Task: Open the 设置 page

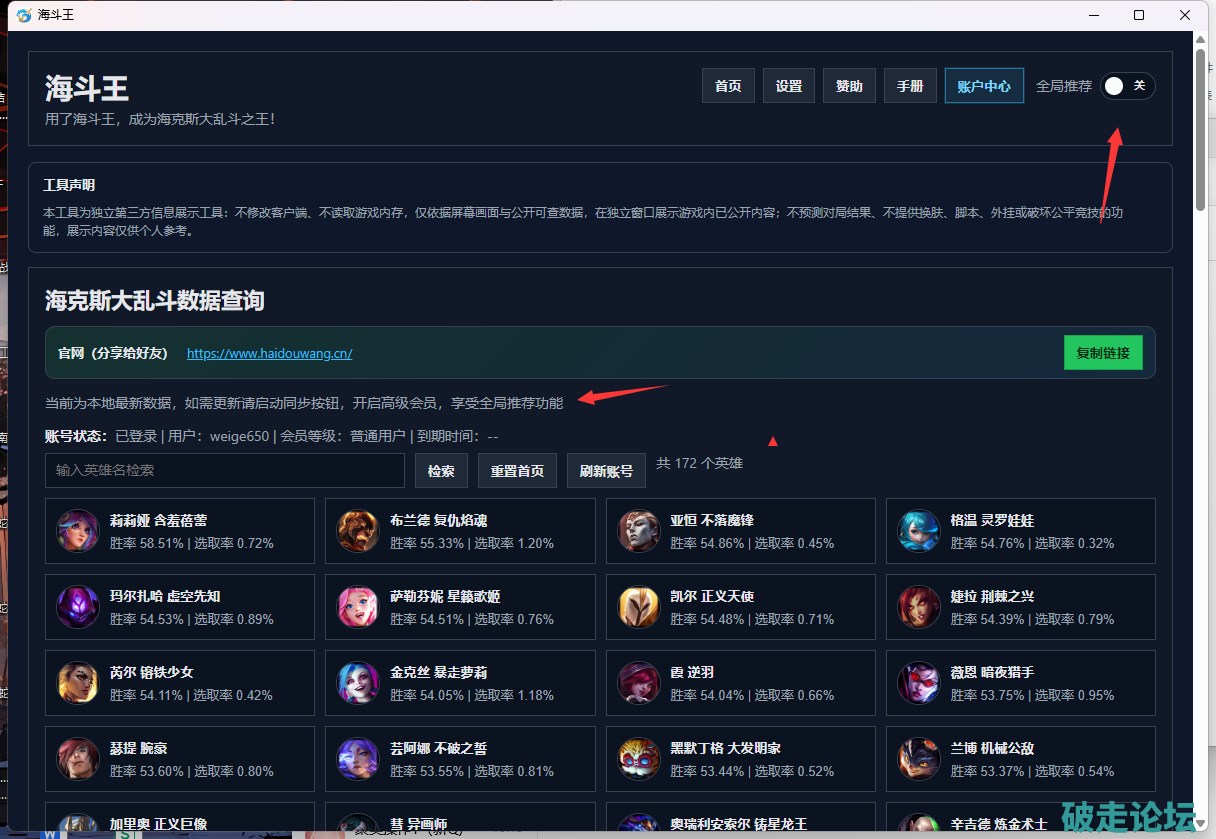Action: 789,86
